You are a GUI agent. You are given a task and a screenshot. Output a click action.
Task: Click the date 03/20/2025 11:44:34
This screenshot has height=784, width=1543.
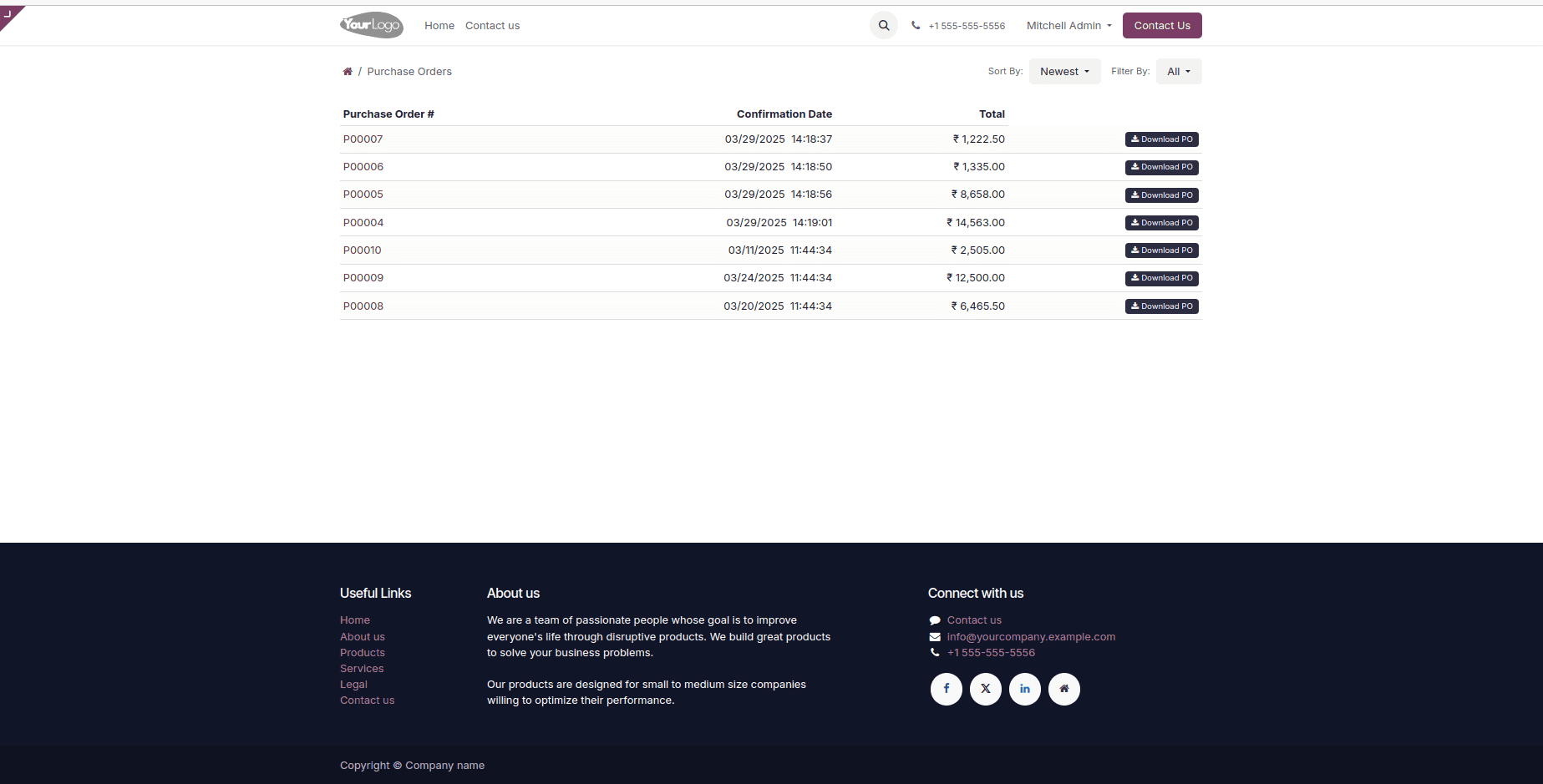click(x=778, y=306)
